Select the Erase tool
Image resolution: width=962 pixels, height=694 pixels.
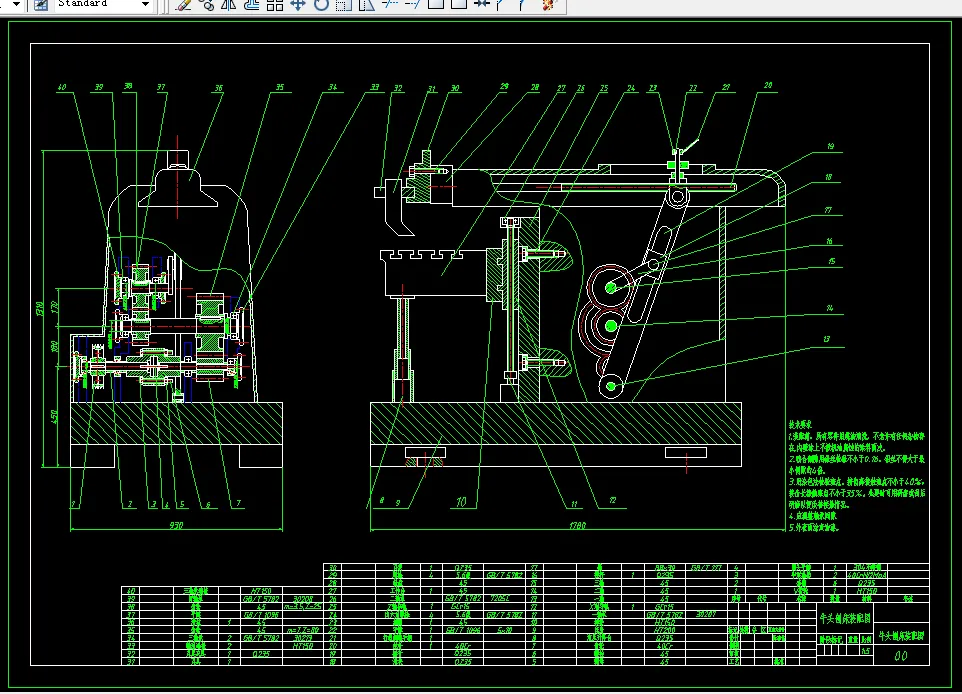tap(183, 5)
